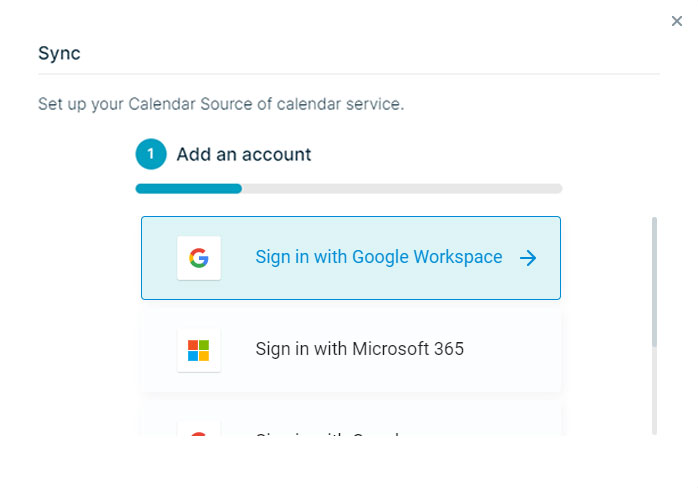This screenshot has height=488, width=698.
Task: Click the Microsoft four-square logo icon
Action: pyautogui.click(x=199, y=350)
